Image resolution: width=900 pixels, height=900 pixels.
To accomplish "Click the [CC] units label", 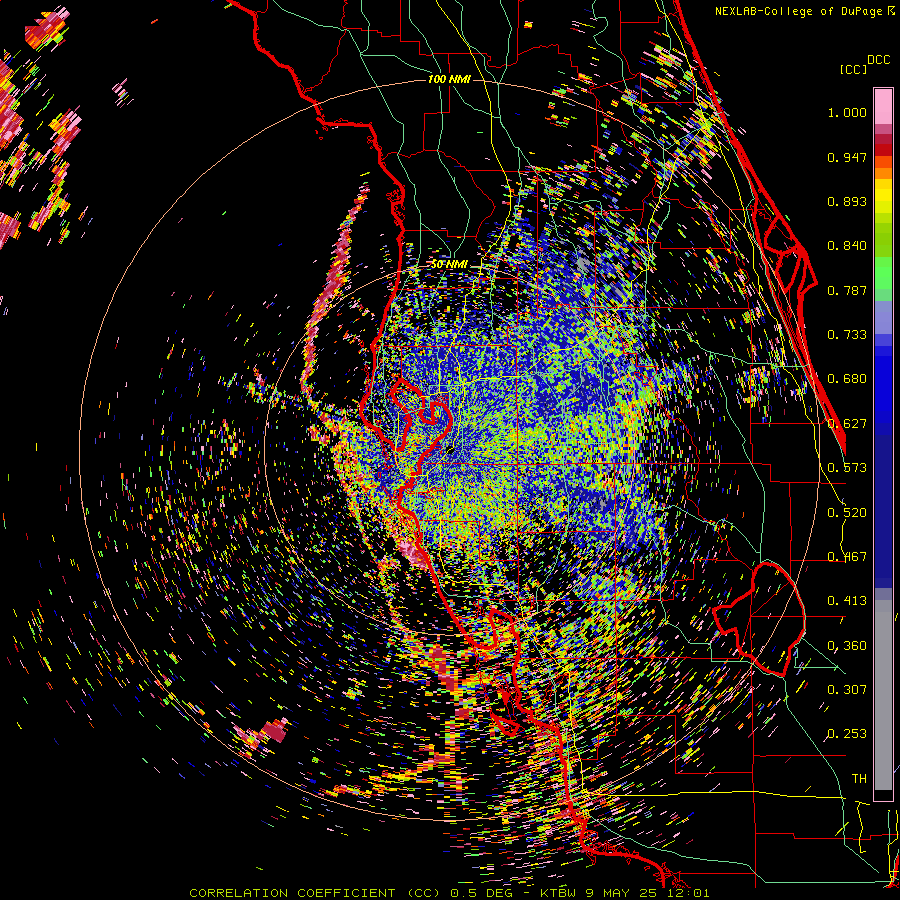I will (x=853, y=69).
